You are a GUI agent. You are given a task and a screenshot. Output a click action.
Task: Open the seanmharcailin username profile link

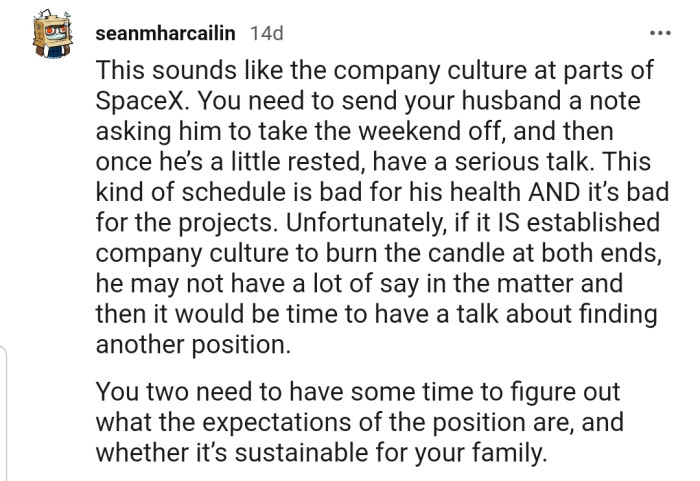[167, 33]
